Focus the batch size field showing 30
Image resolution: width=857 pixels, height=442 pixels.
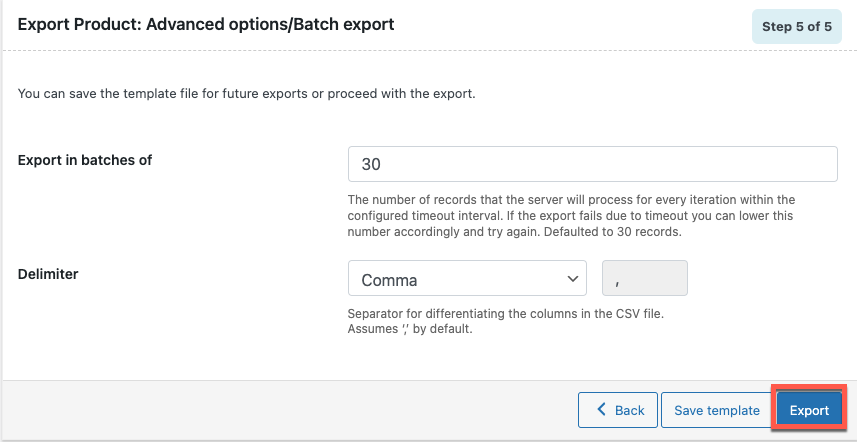pos(592,164)
